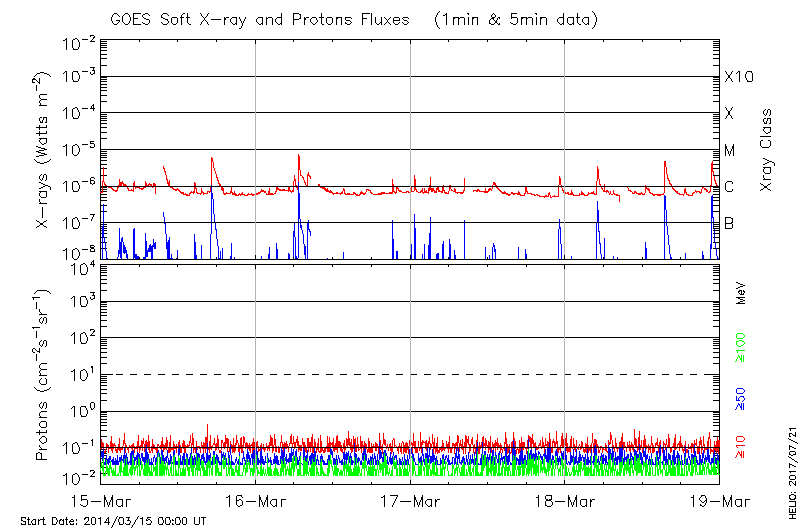Click the C class label on the right axis

(x=729, y=187)
